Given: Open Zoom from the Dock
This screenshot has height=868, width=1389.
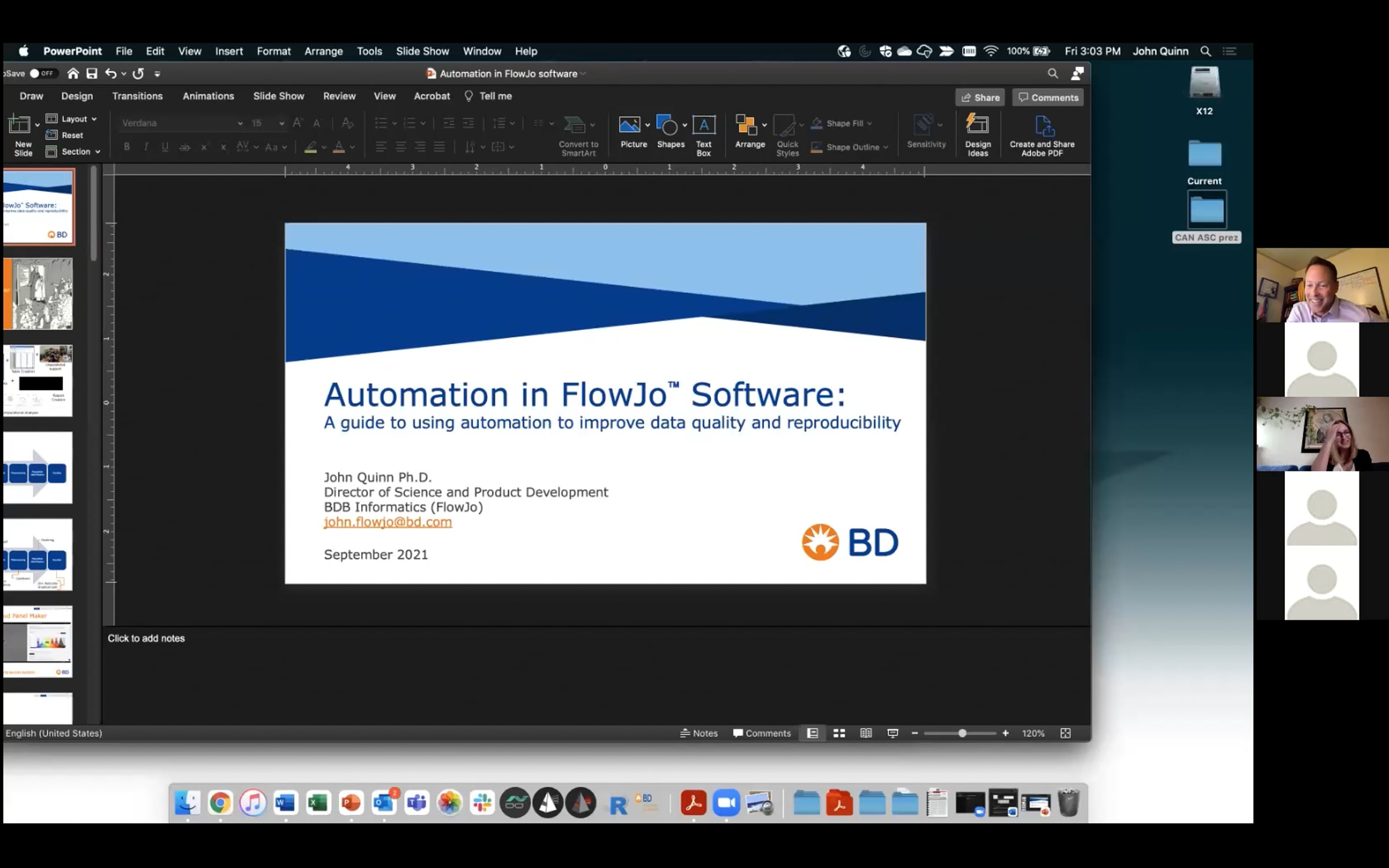Looking at the screenshot, I should 726,803.
